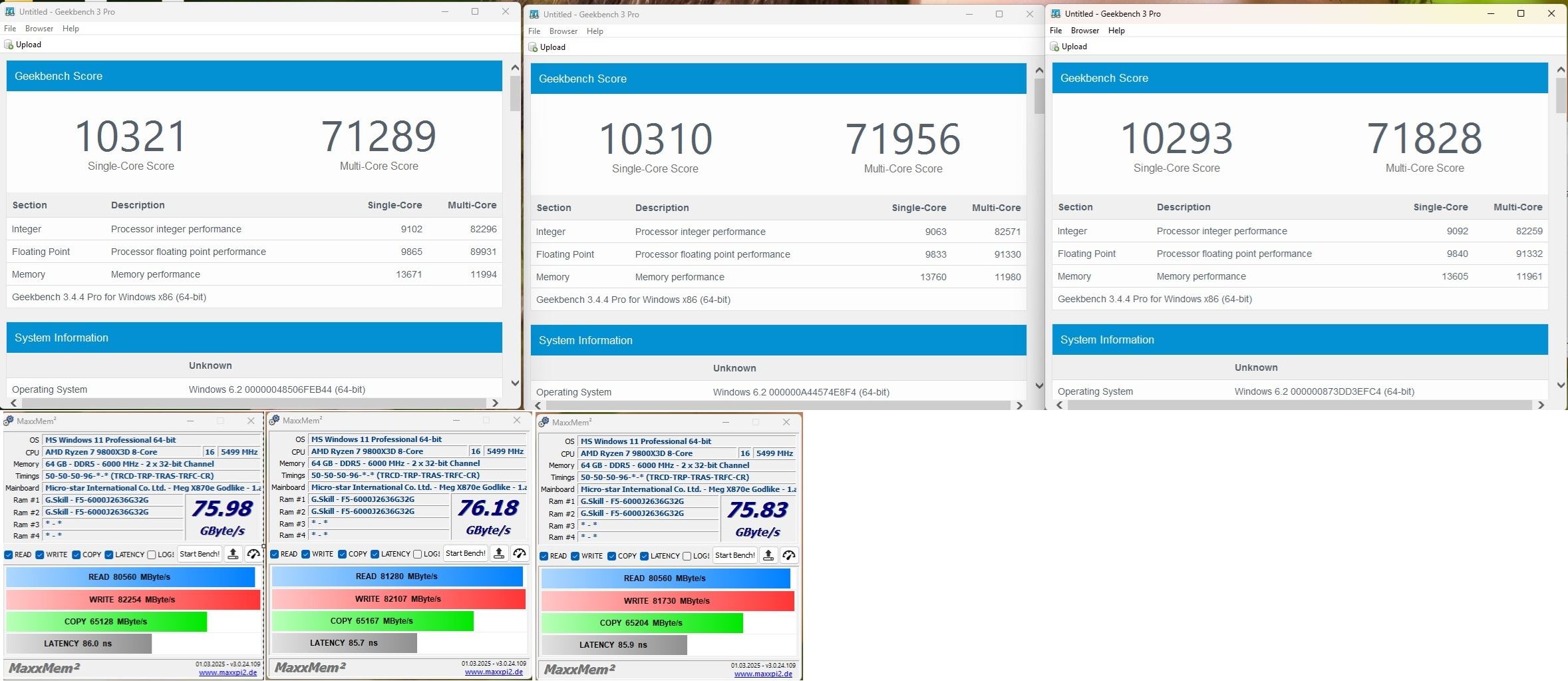Click the WRITE 82254 MByte/s result bar

click(132, 599)
